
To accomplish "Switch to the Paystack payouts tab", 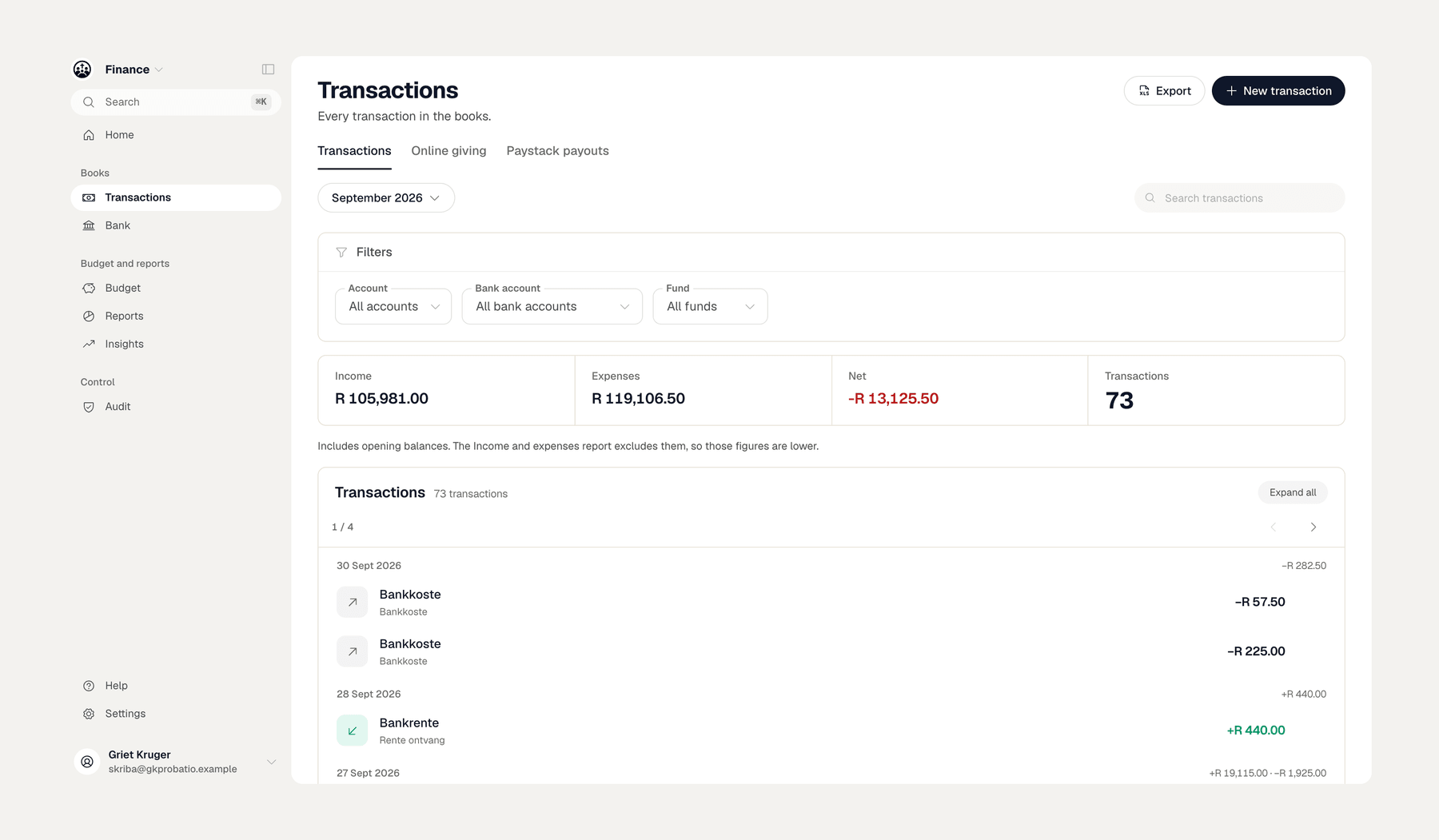I will [x=558, y=151].
